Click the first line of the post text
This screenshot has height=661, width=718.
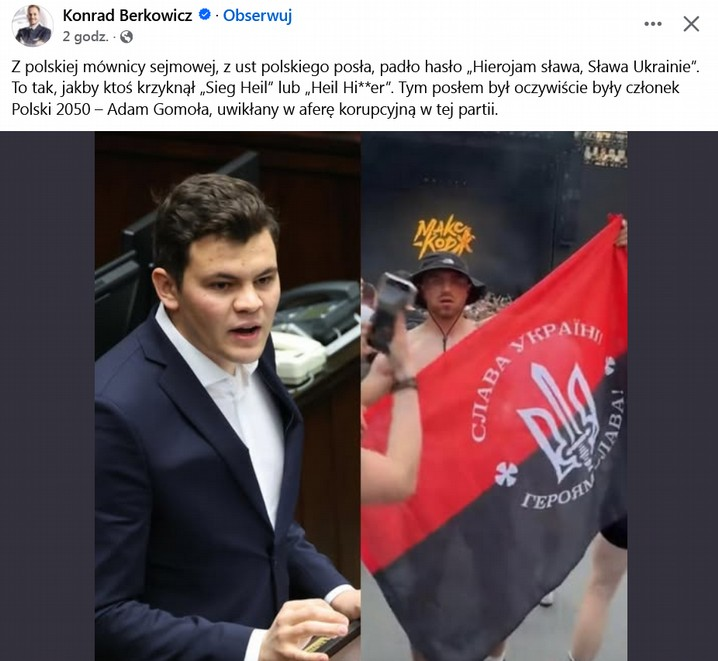pyautogui.click(x=355, y=67)
